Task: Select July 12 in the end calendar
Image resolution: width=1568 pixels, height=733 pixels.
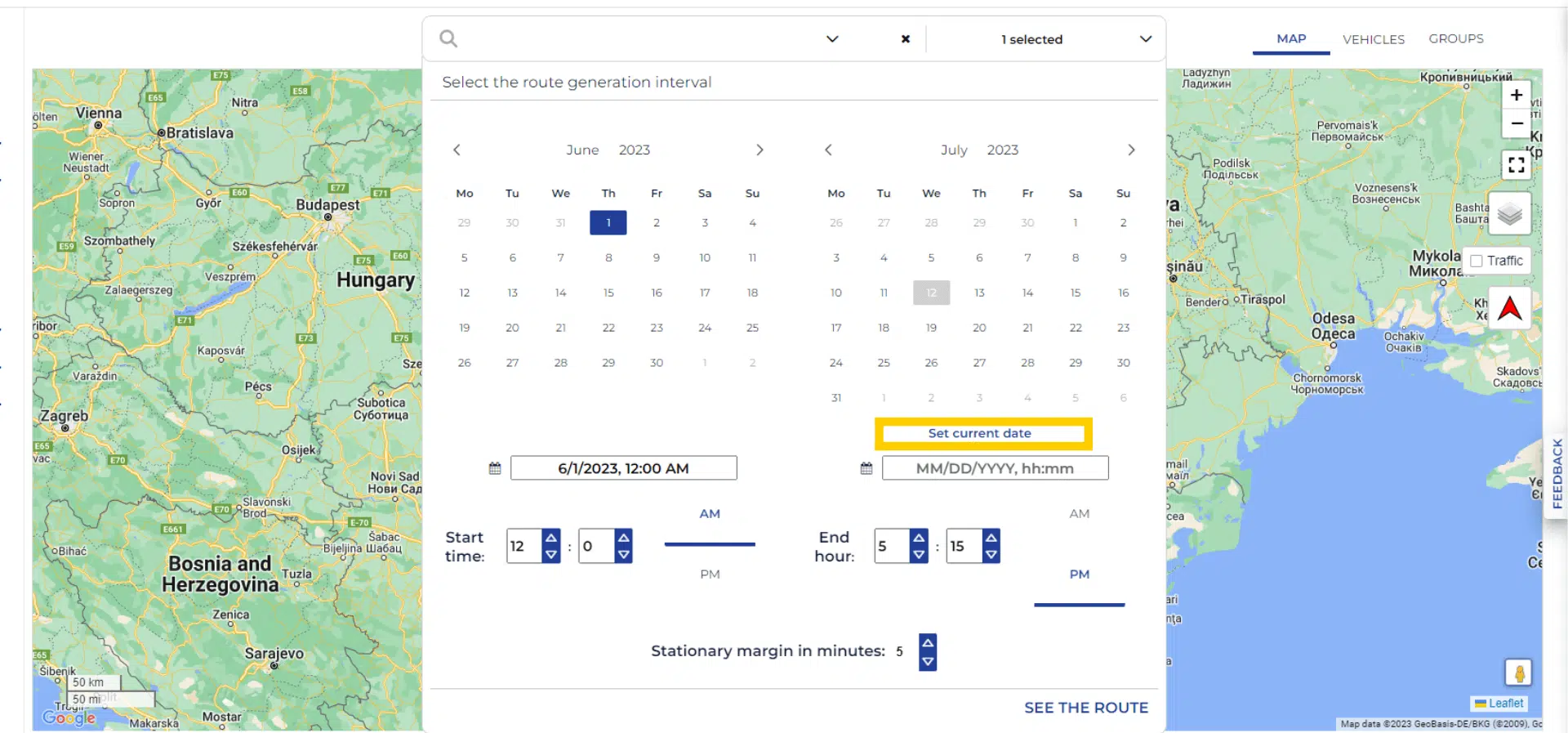Action: 931,293
